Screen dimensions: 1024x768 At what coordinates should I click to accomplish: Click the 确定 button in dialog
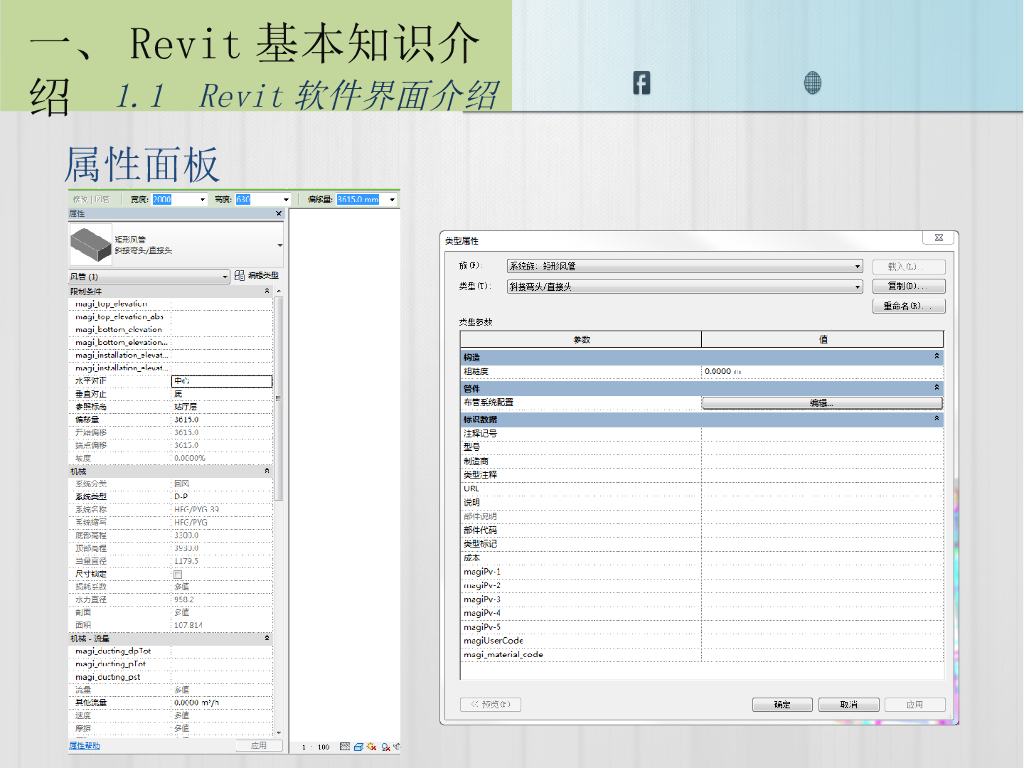coord(782,704)
